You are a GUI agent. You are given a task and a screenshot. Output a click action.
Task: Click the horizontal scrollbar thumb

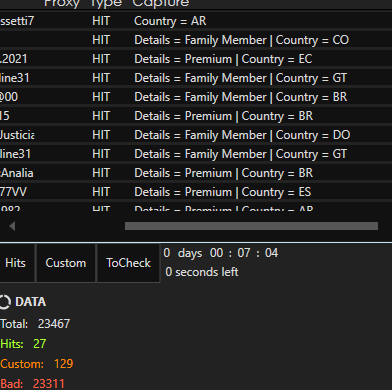(251, 226)
